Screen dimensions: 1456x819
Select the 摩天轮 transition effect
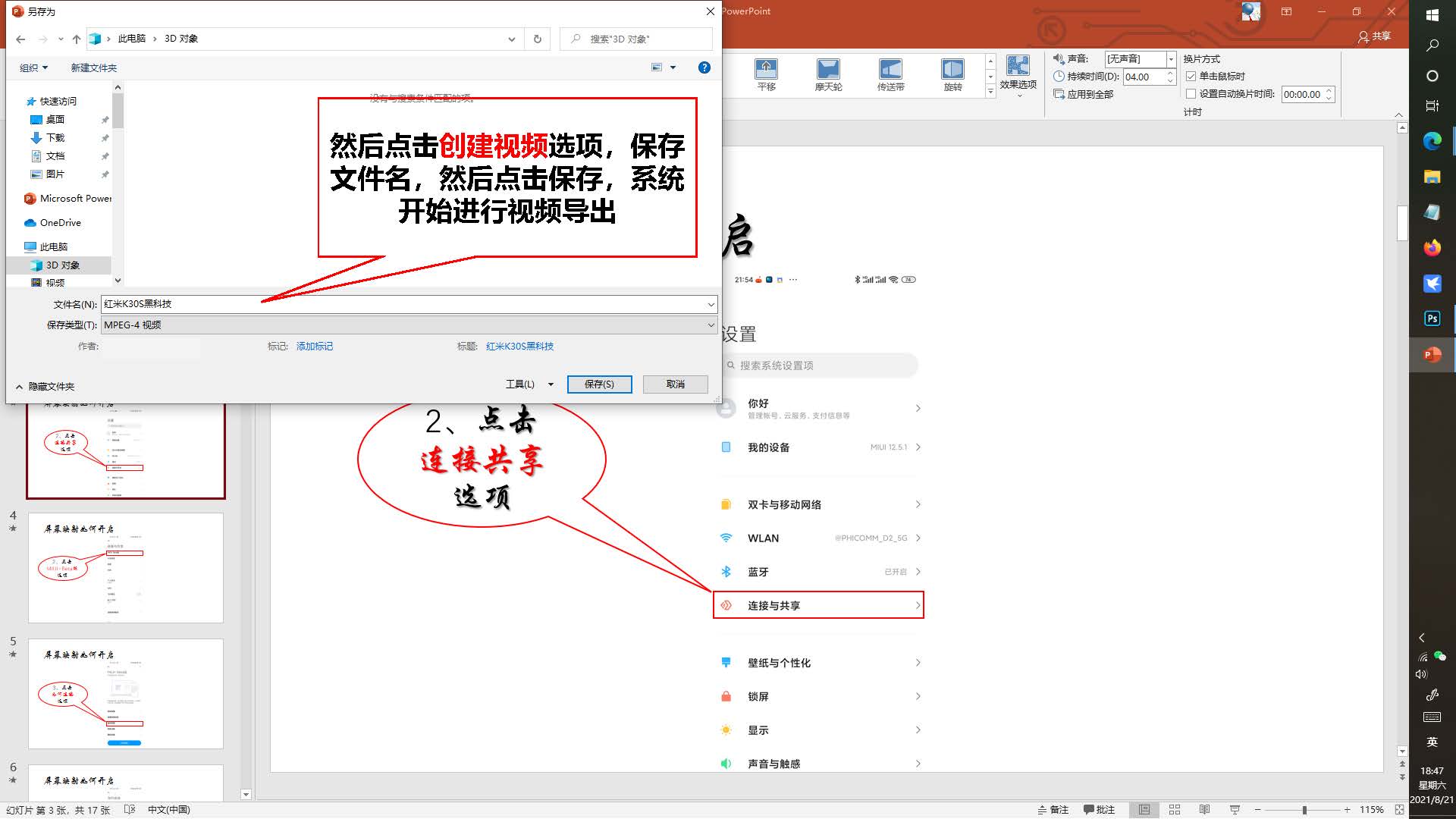point(828,75)
